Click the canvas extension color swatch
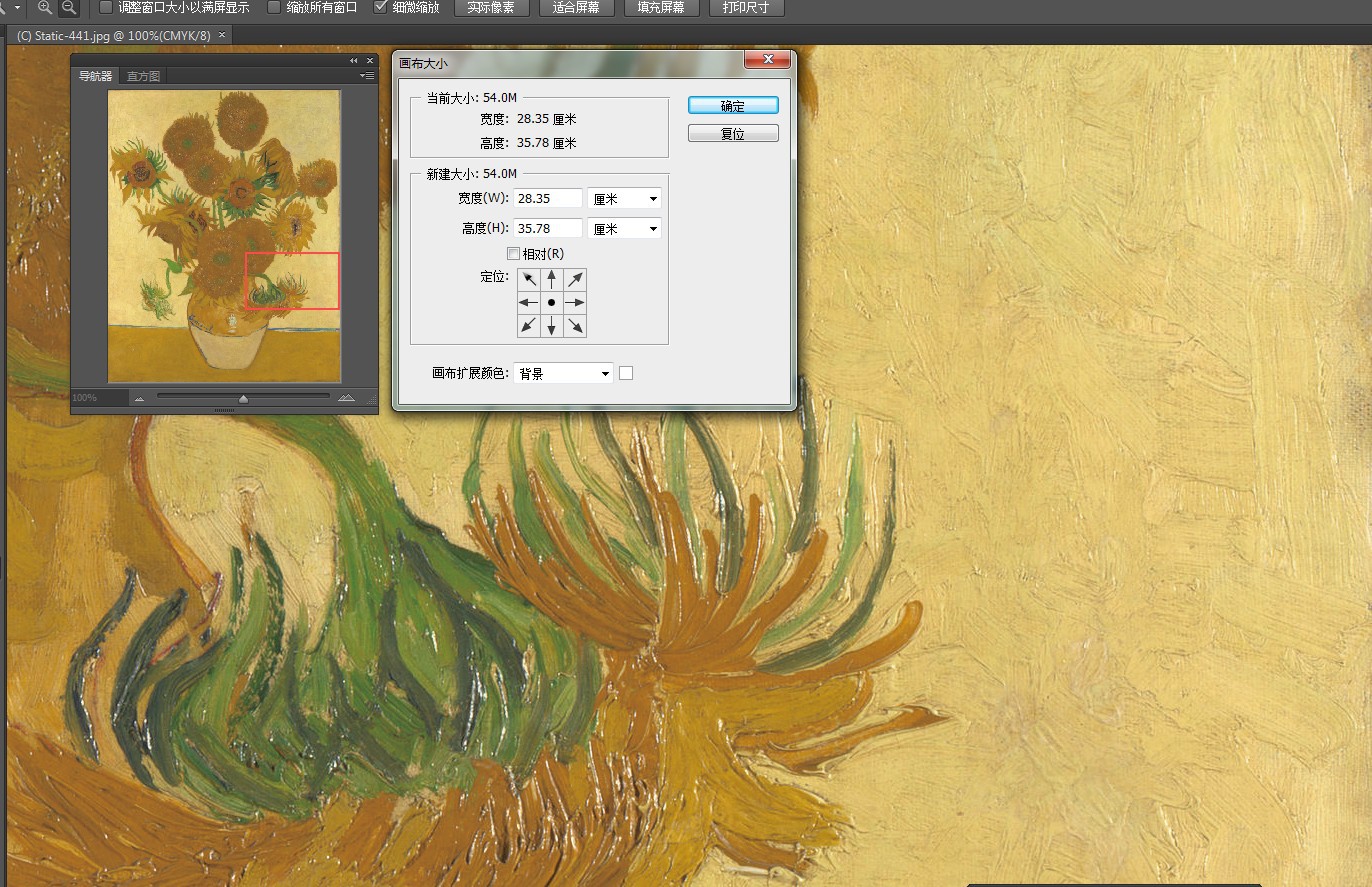1372x887 pixels. 626,374
